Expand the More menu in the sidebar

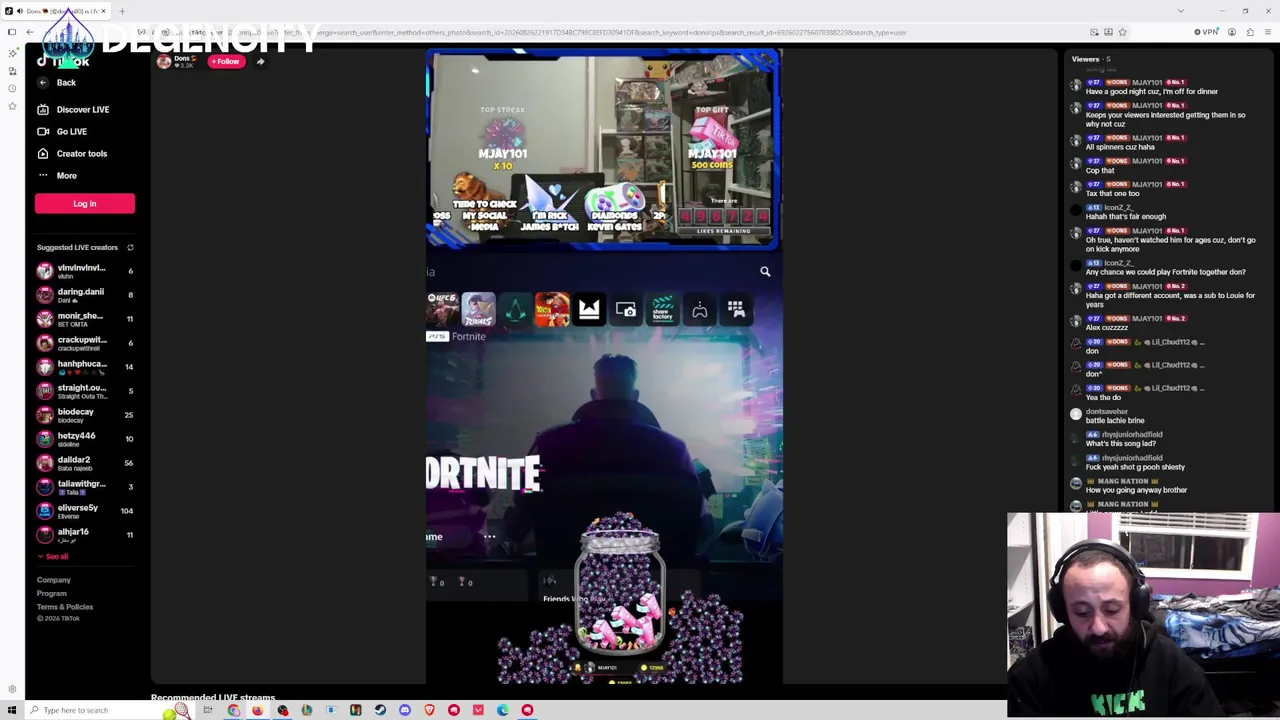pyautogui.click(x=57, y=176)
